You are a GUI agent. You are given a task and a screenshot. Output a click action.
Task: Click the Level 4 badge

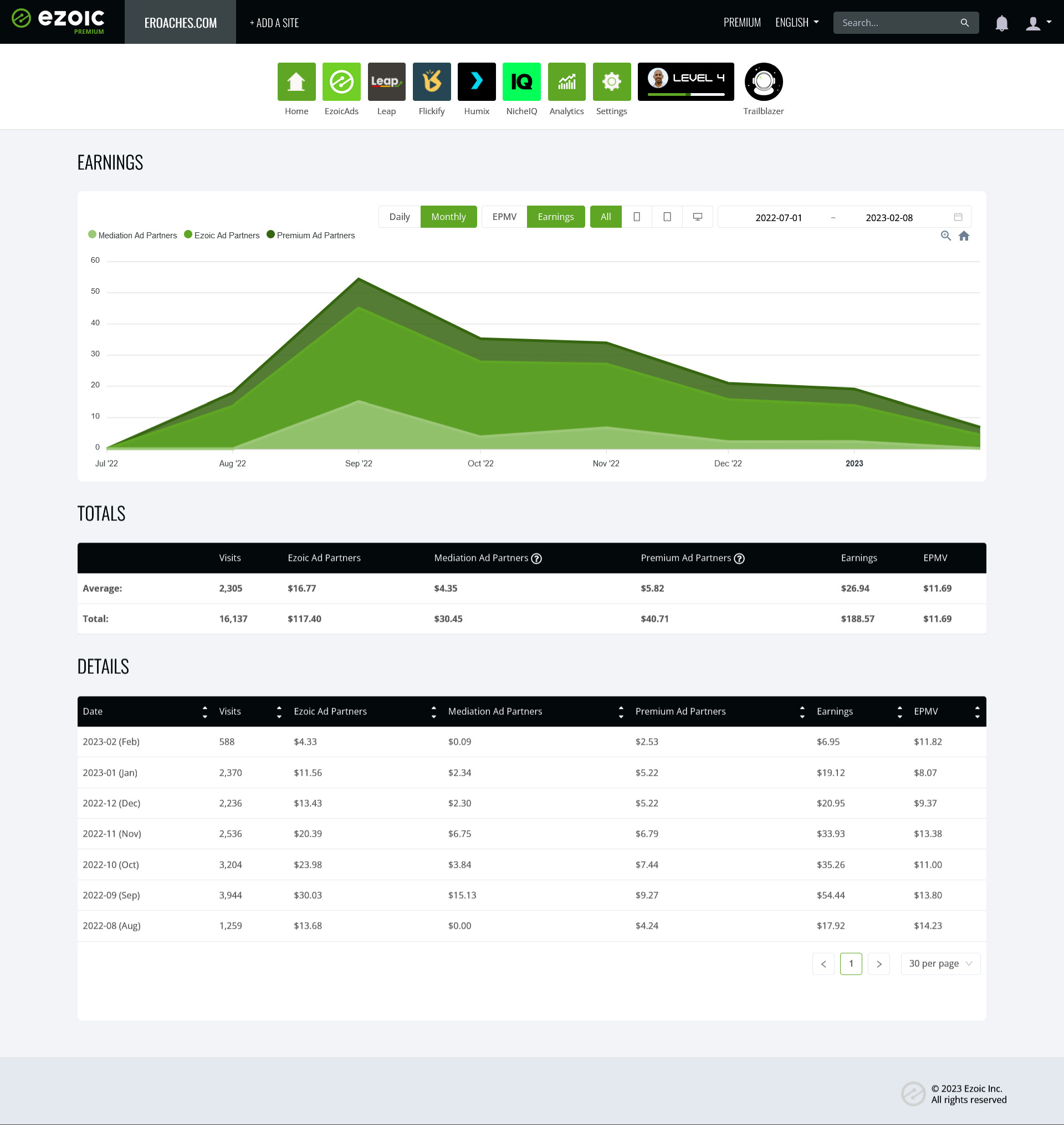686,81
